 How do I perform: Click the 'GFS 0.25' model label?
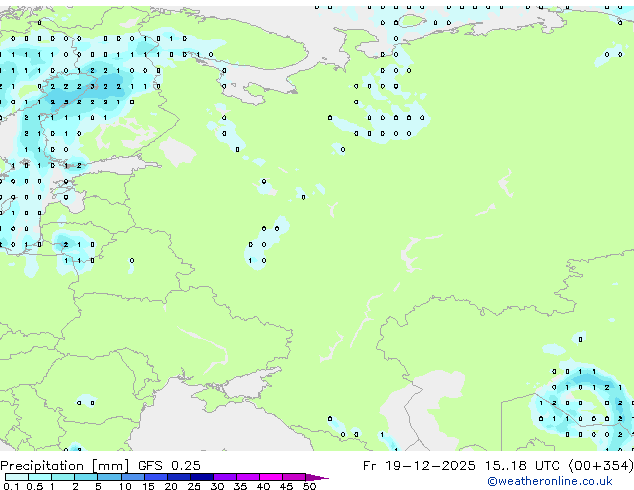169,466
